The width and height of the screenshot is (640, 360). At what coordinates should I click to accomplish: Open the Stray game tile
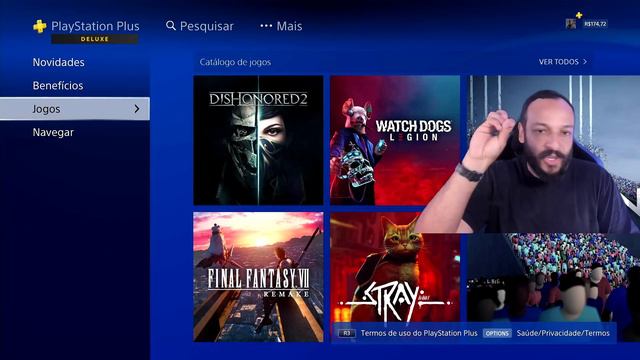pyautogui.click(x=395, y=277)
